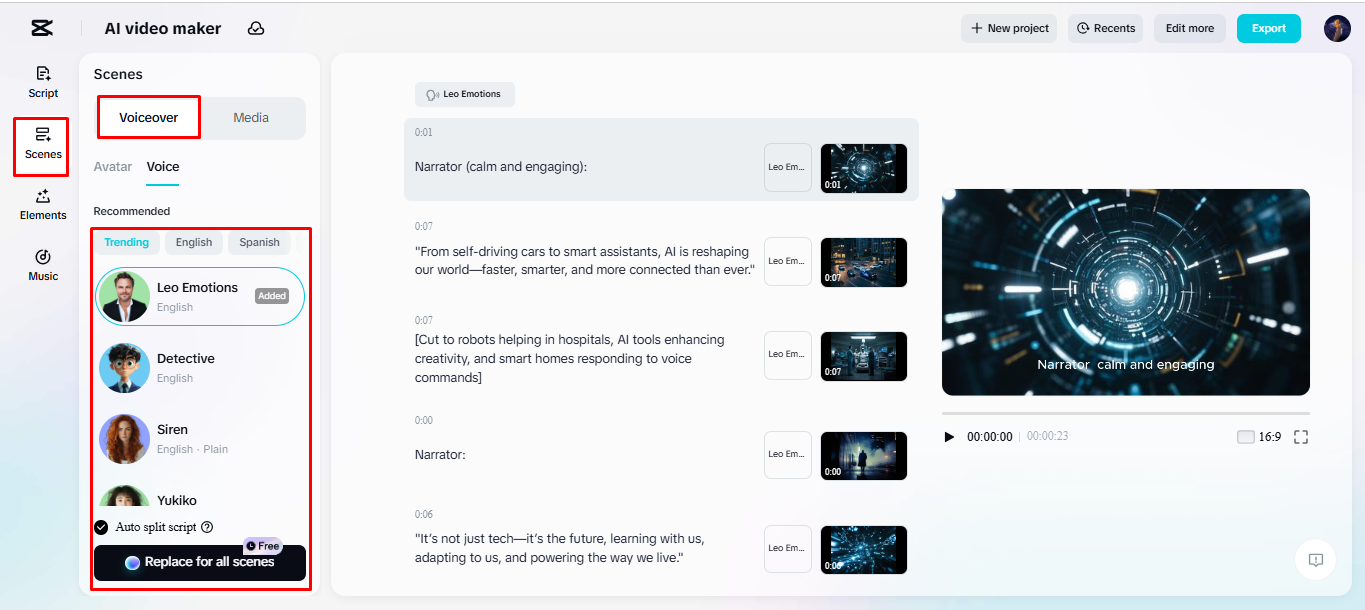1365x610 pixels.
Task: Switch to the Avatar tab
Action: (112, 166)
